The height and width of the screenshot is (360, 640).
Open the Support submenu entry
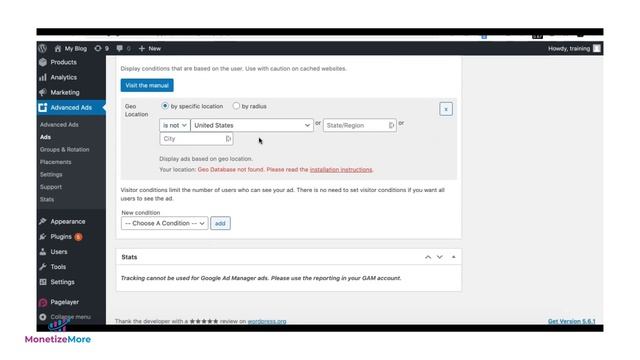51,187
